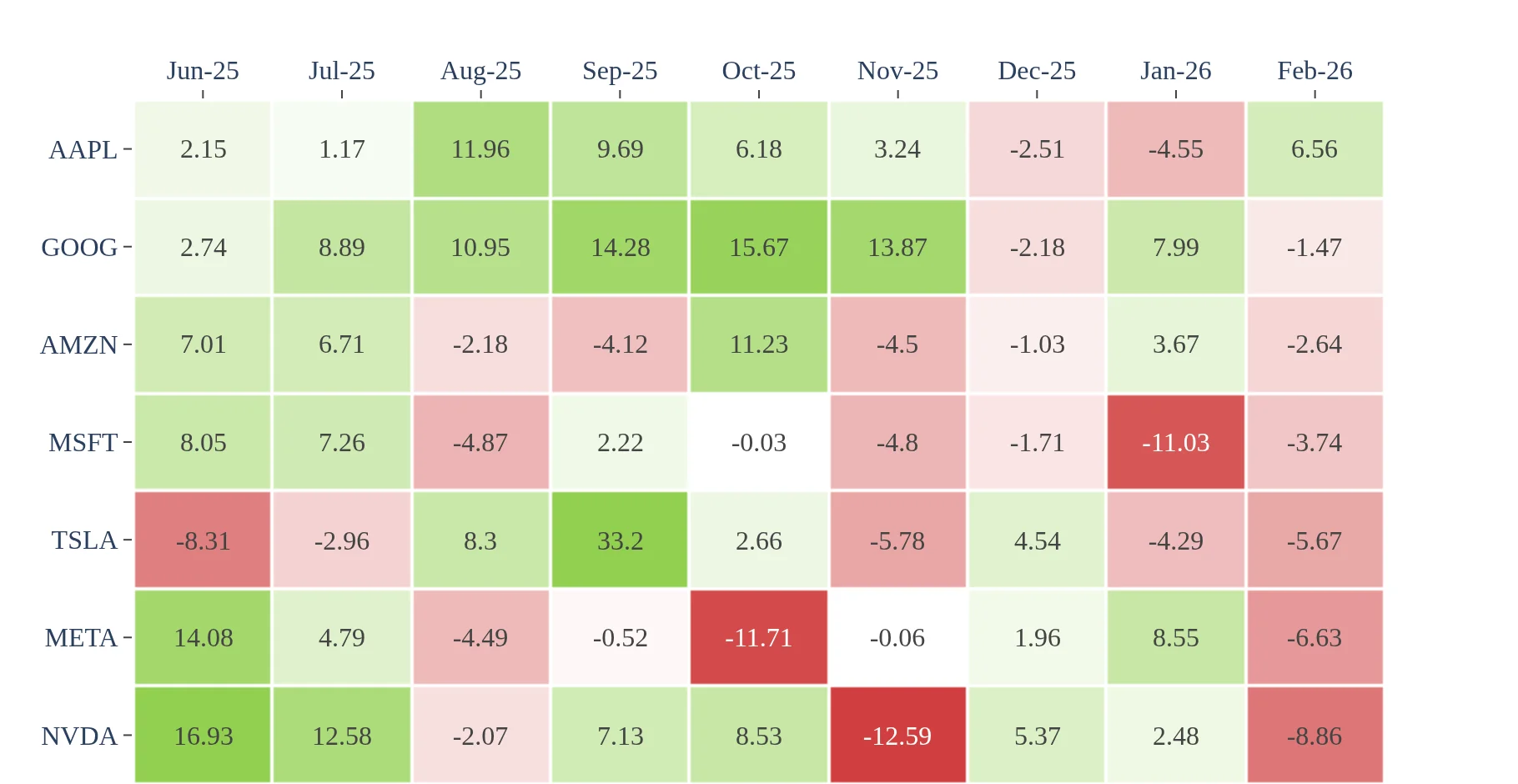Select the NVDA Feb-26 cell showing -8.86

click(x=1314, y=736)
